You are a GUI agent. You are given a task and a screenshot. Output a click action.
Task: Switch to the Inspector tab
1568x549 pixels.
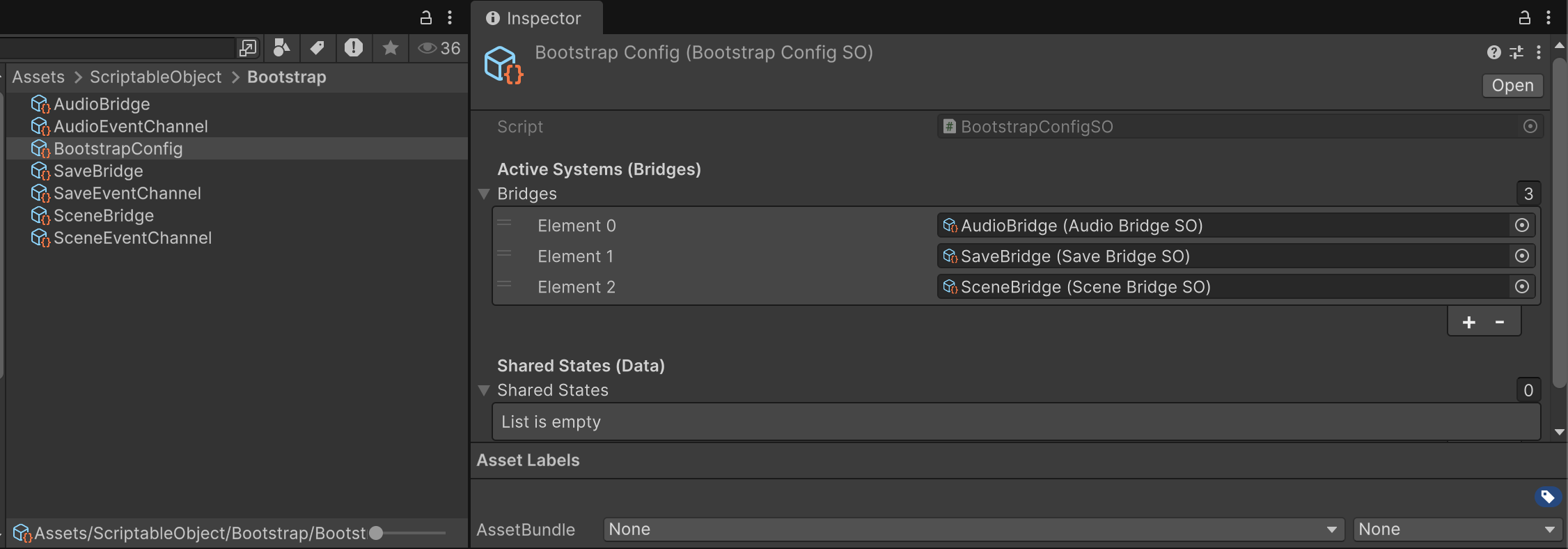pyautogui.click(x=535, y=18)
